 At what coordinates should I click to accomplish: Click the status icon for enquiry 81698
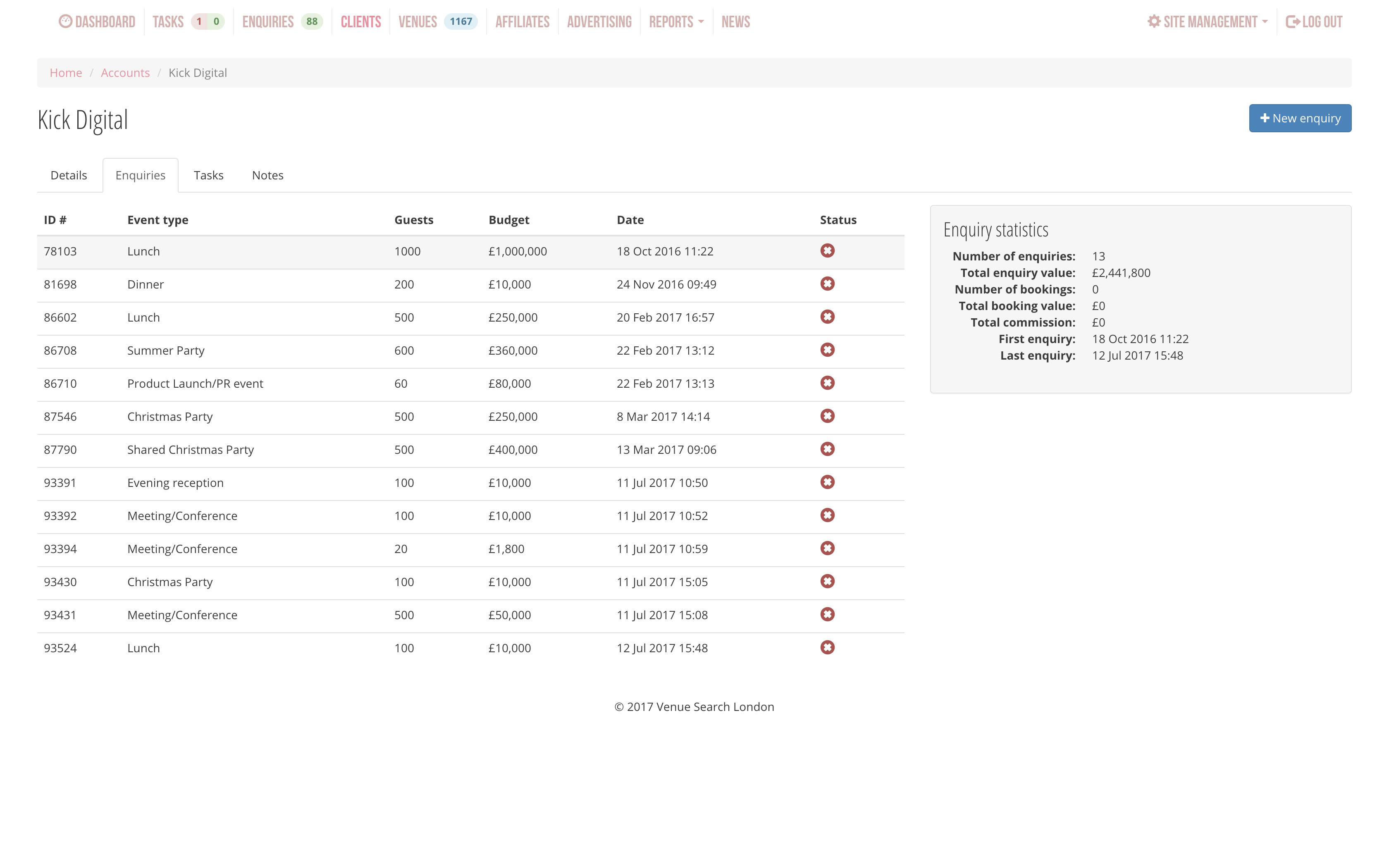click(x=827, y=284)
